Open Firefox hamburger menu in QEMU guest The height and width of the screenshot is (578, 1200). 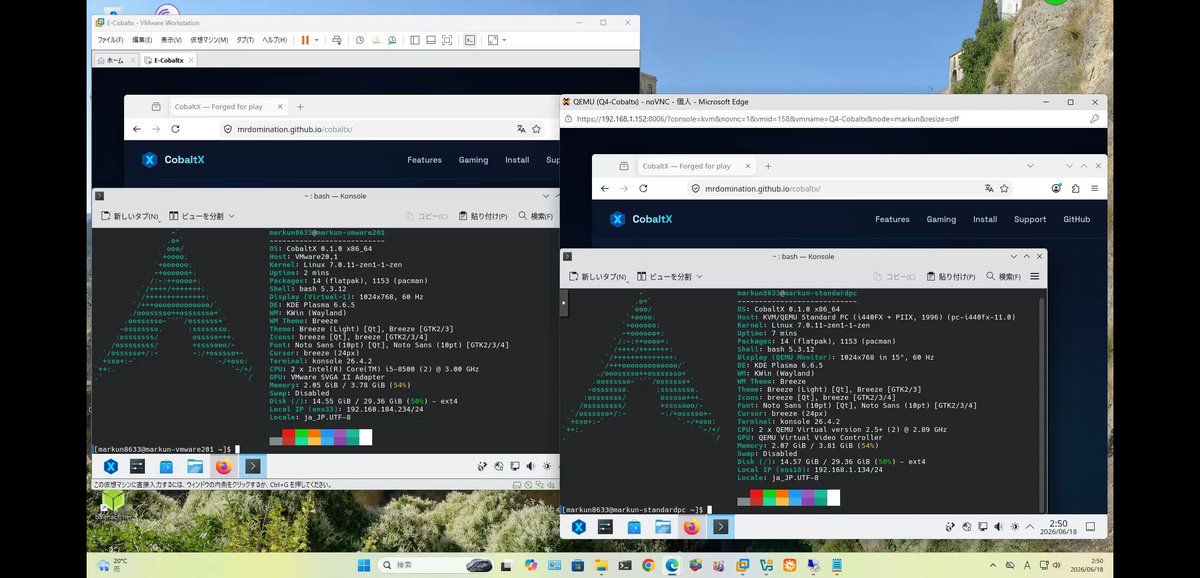[1096, 188]
